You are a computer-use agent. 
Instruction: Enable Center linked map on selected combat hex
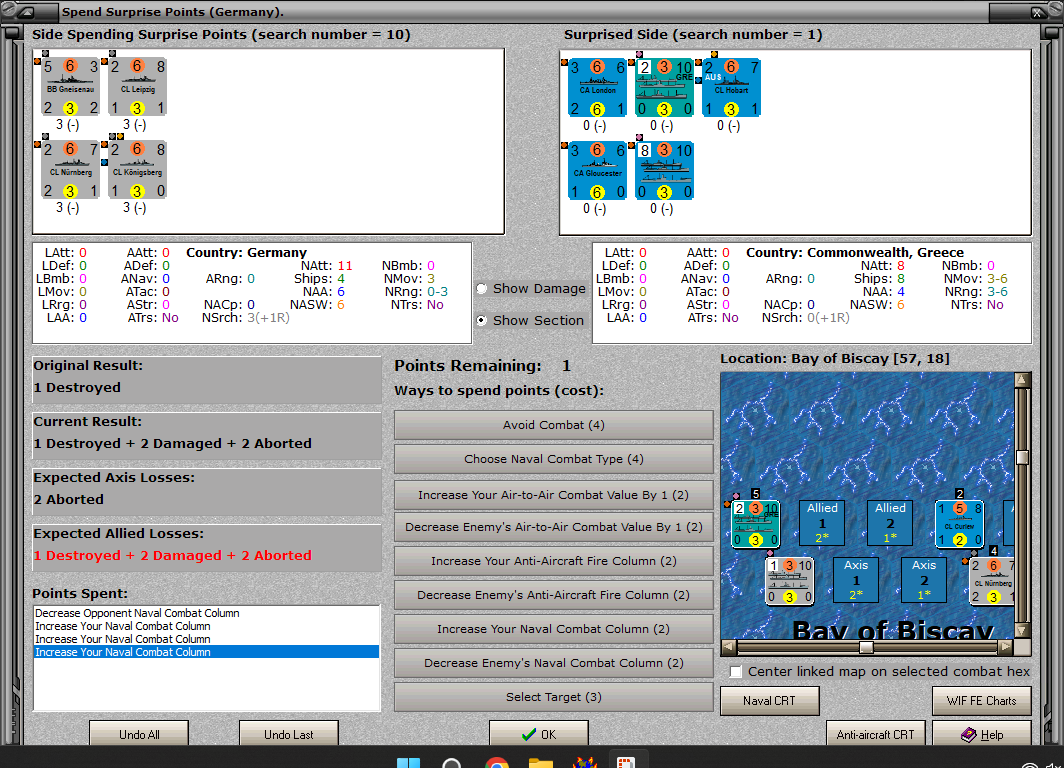coord(736,672)
